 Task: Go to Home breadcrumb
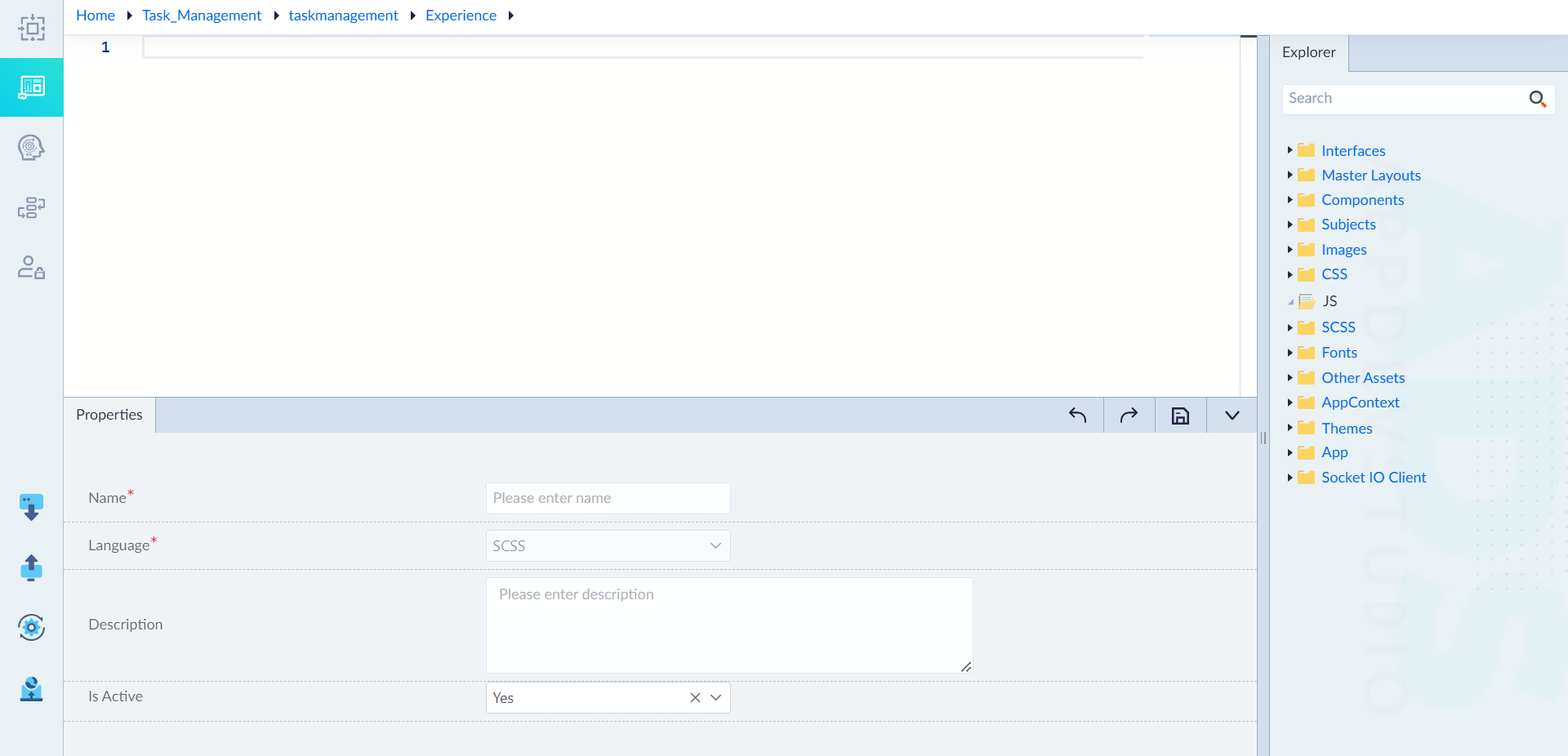tap(96, 16)
